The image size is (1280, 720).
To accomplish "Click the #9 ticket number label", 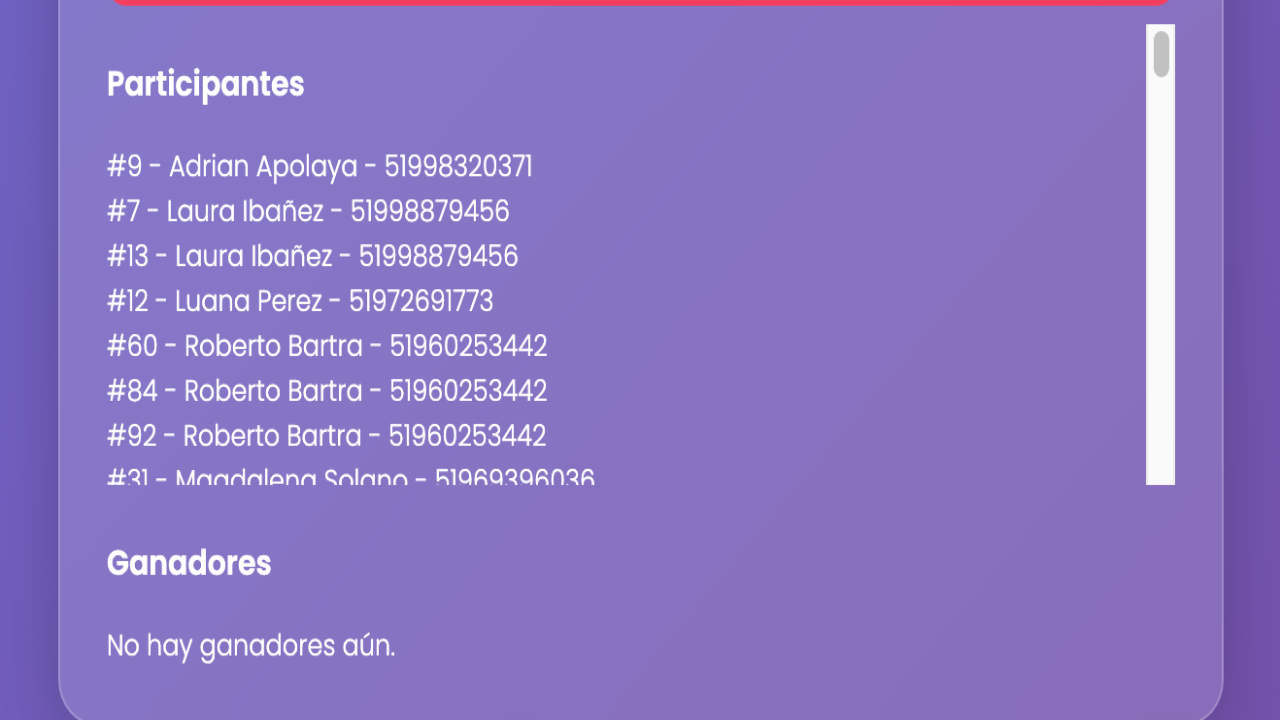I will tap(124, 166).
